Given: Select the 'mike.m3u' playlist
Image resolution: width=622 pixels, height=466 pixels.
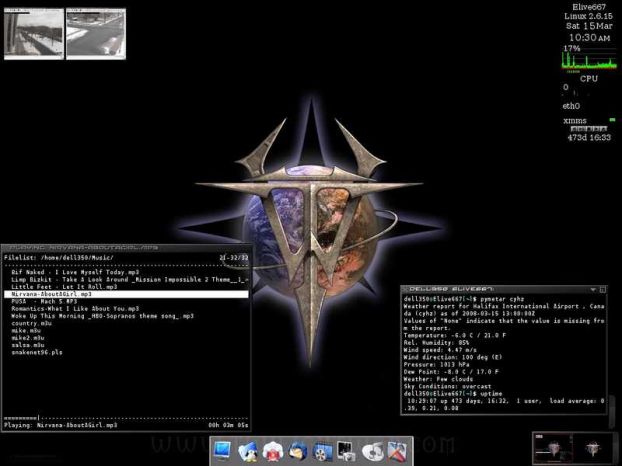Looking at the screenshot, I should (x=26, y=330).
